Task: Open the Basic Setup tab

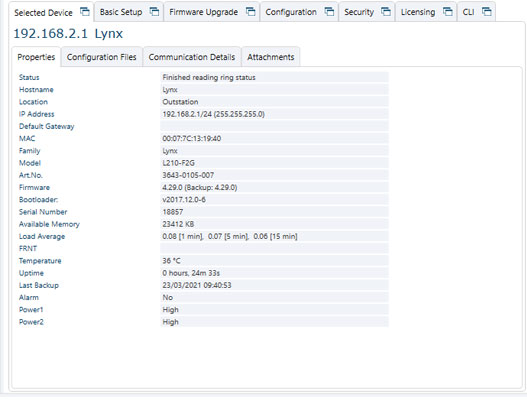Action: click(121, 12)
